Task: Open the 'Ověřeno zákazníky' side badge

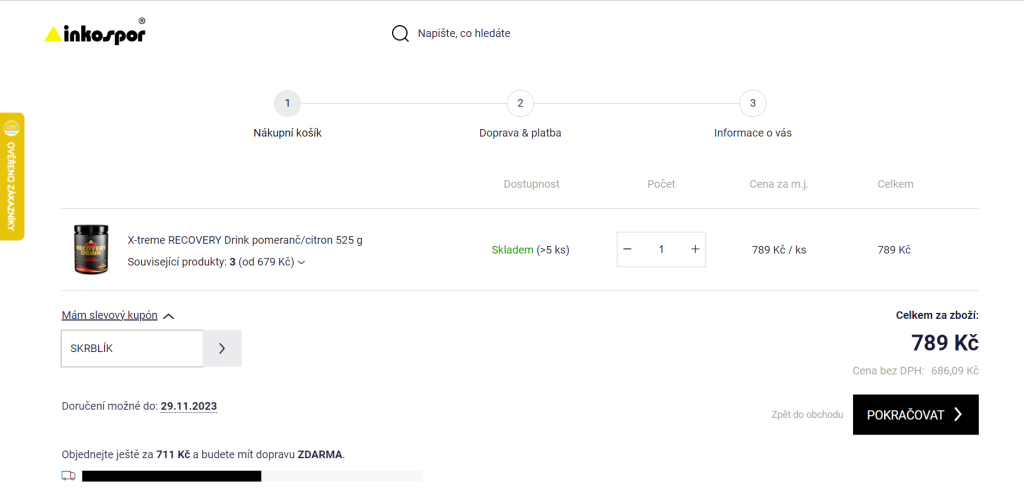Action: click(12, 176)
